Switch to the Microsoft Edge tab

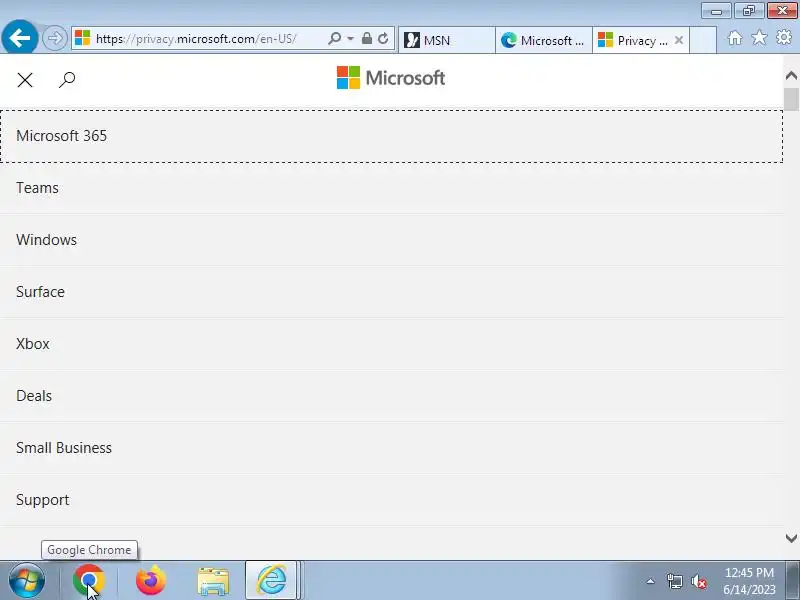click(x=543, y=40)
